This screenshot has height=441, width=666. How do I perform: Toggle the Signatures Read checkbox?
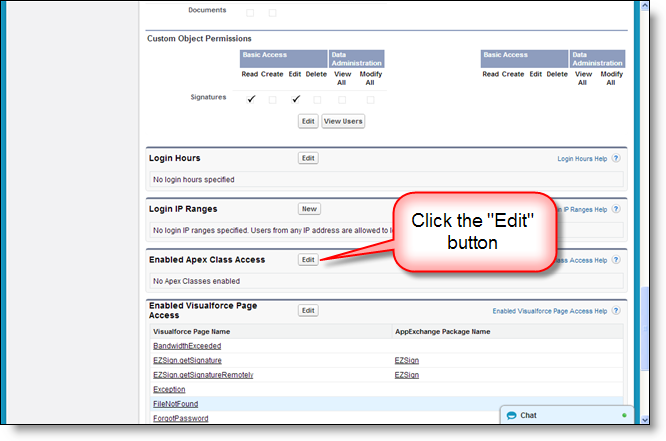click(x=251, y=99)
